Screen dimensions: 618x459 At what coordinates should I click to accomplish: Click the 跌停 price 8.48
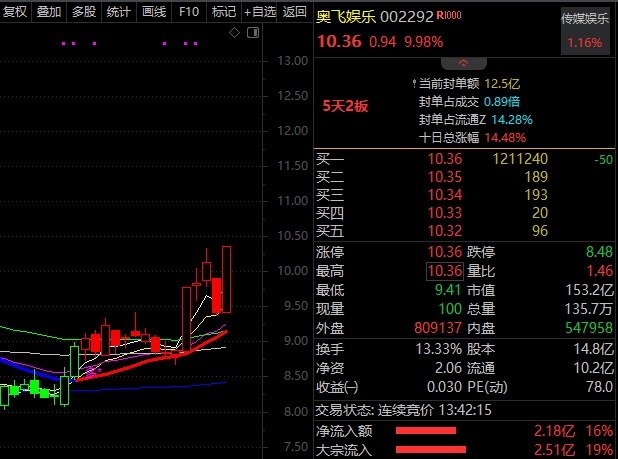(x=599, y=252)
